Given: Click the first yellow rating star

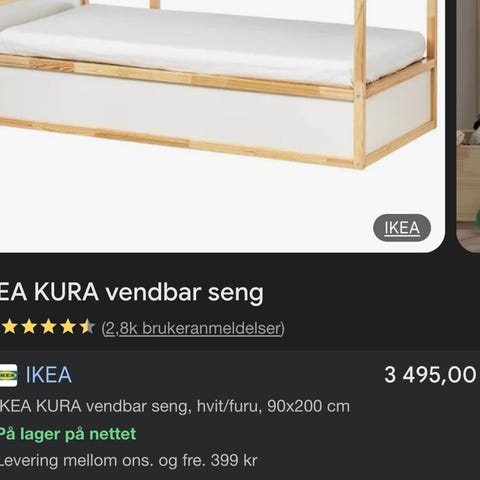Looking at the screenshot, I should (10, 327).
